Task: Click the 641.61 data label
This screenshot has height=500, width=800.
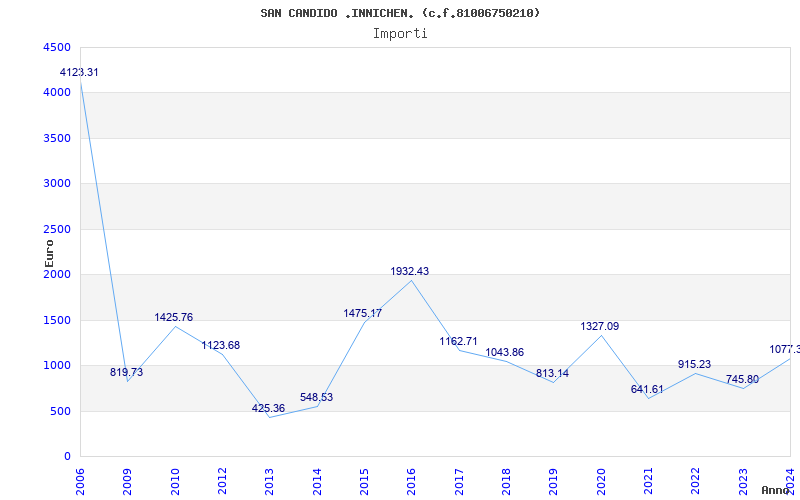Action: [647, 389]
